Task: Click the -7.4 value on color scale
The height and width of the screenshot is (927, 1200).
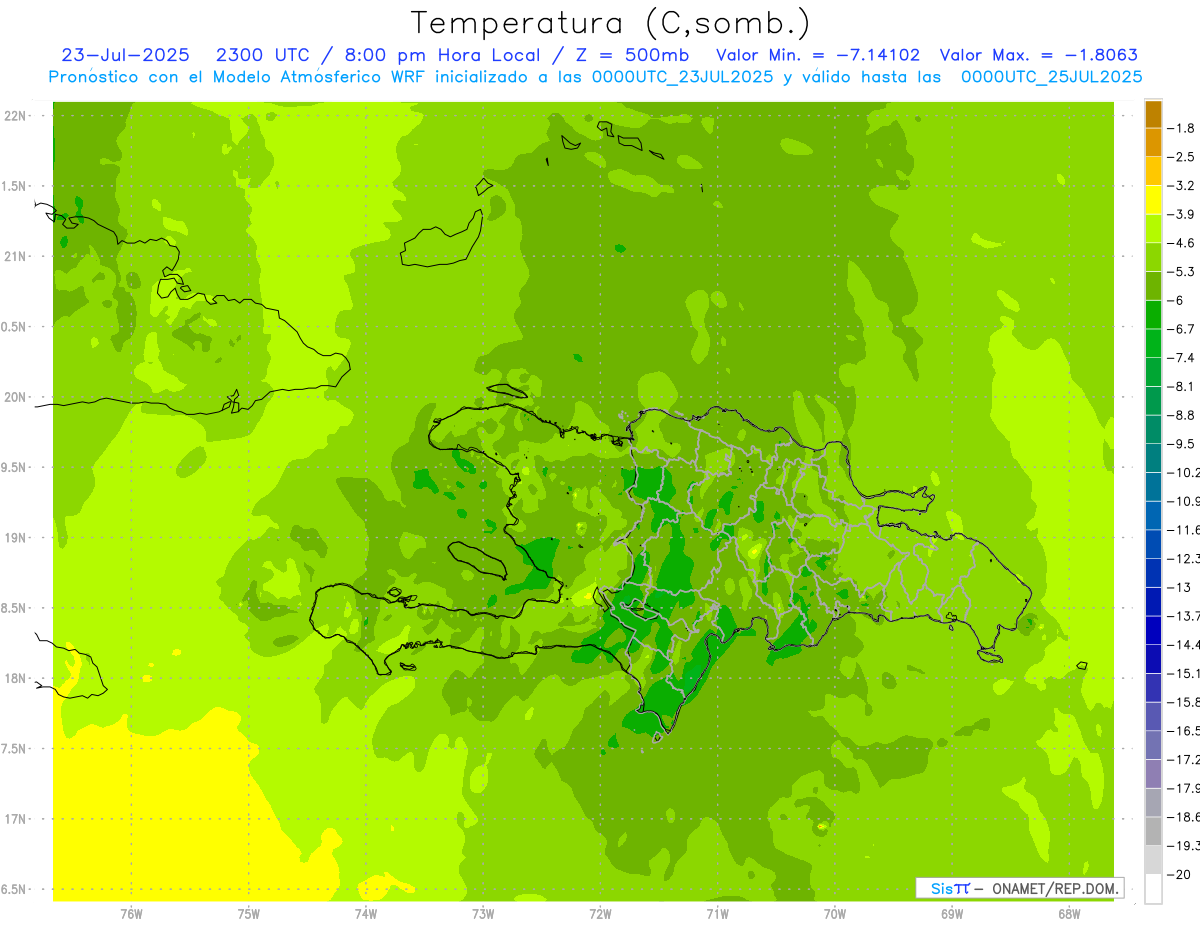Action: pyautogui.click(x=1181, y=357)
